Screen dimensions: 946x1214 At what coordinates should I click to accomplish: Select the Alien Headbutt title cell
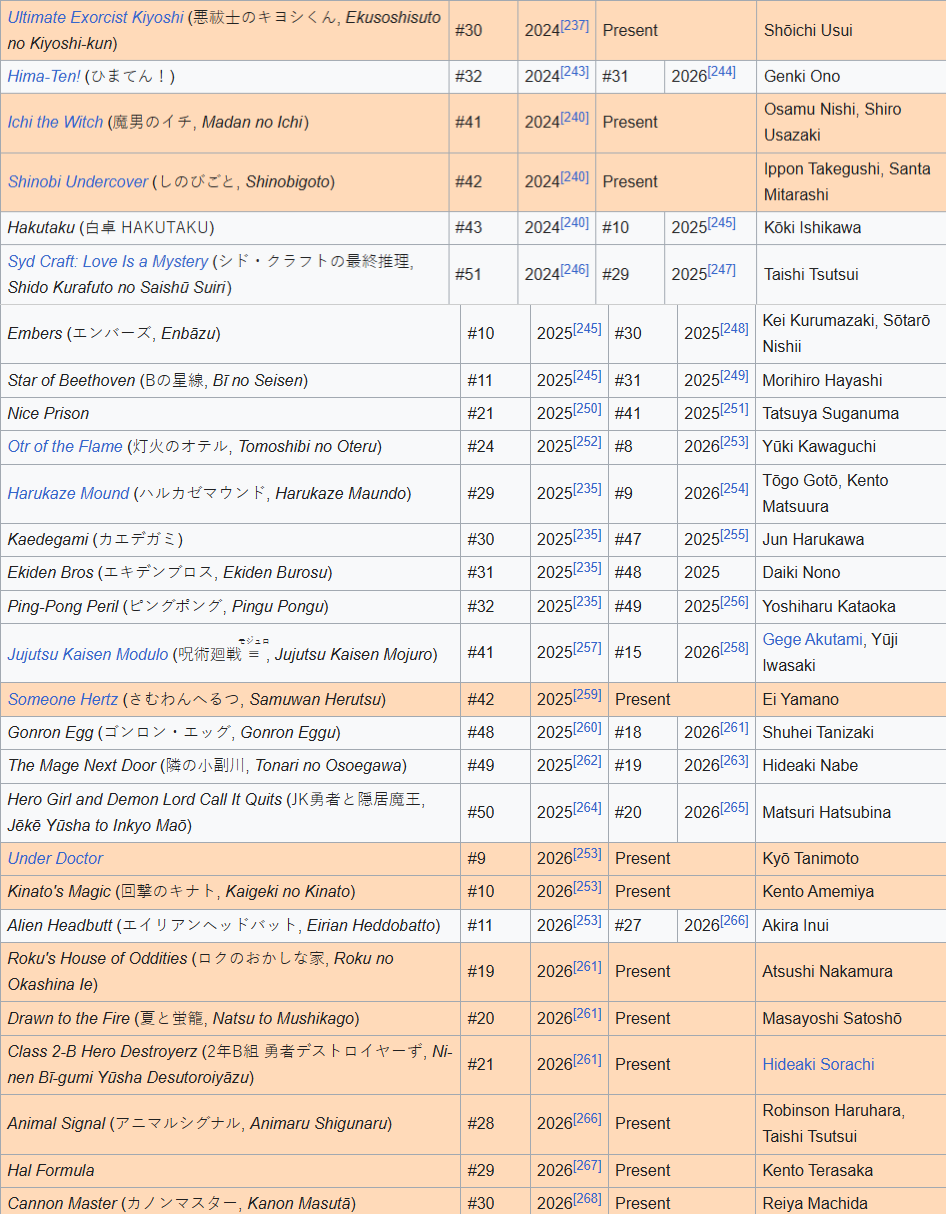230,926
